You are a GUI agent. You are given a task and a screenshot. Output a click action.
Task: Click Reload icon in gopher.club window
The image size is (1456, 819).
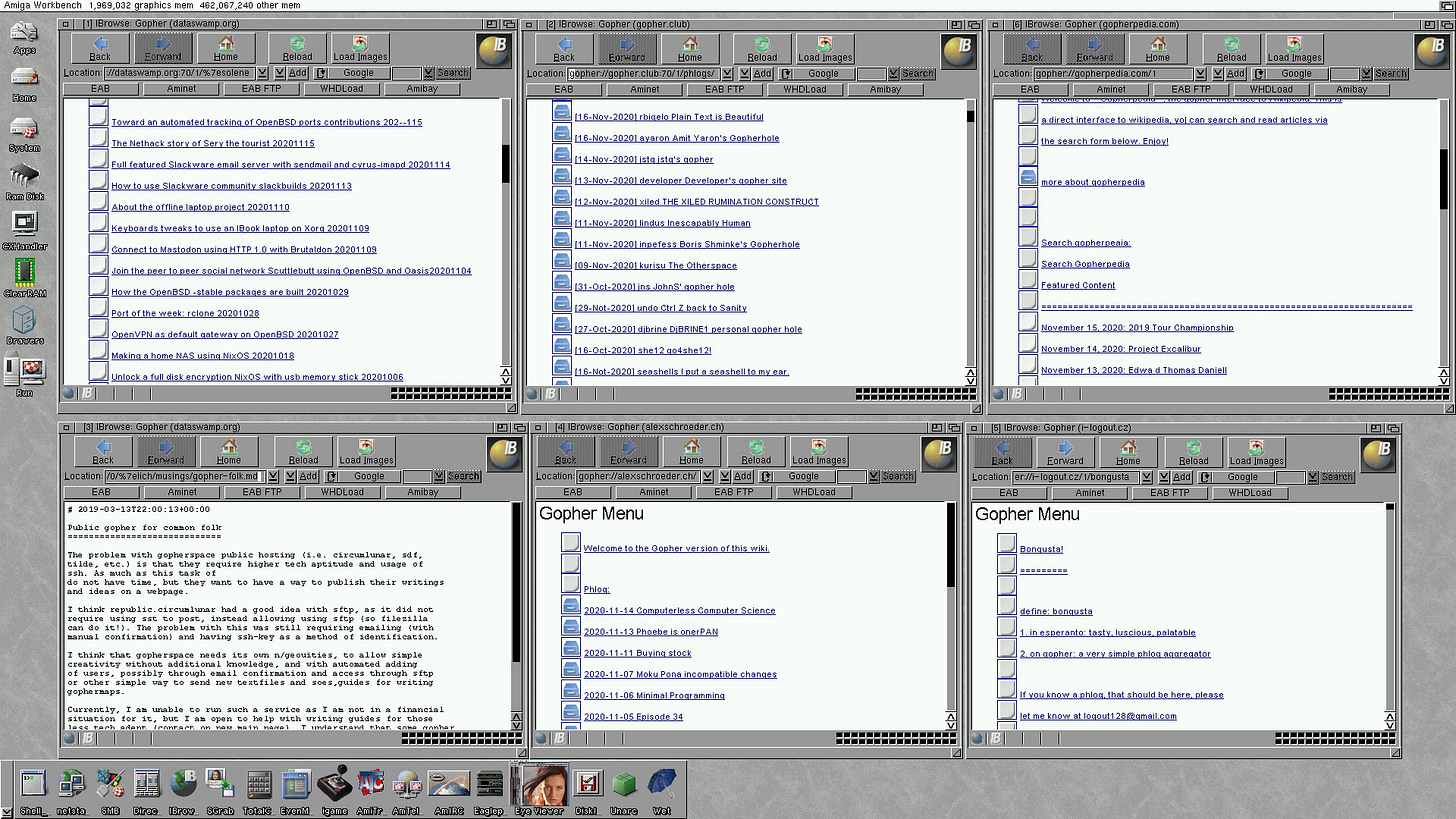[x=761, y=48]
